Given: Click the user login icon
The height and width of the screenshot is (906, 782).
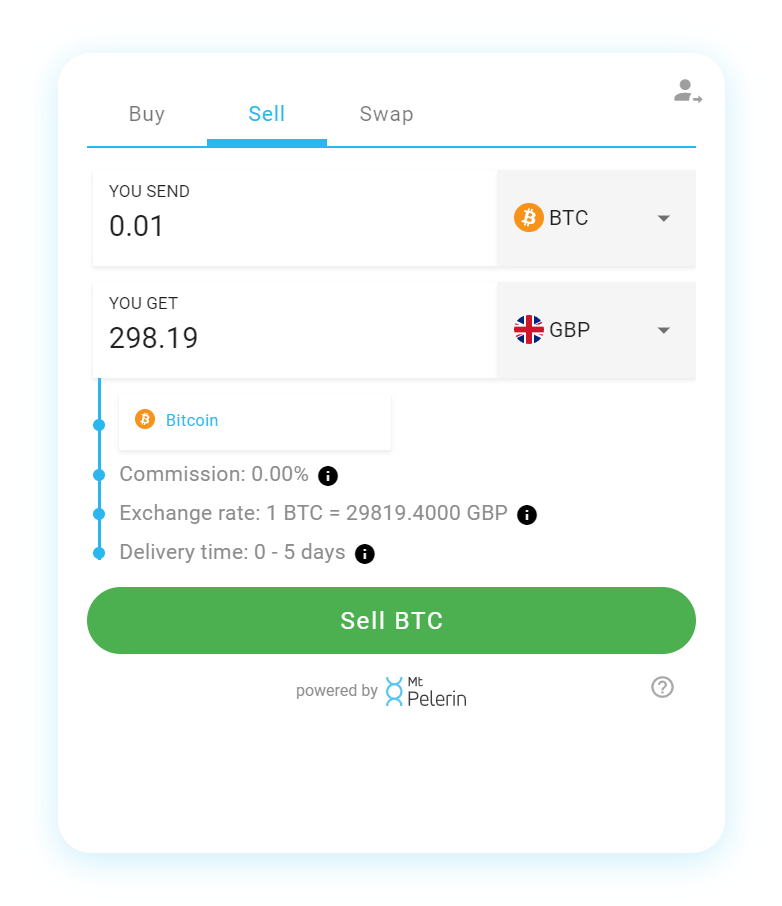Looking at the screenshot, I should (x=687, y=91).
